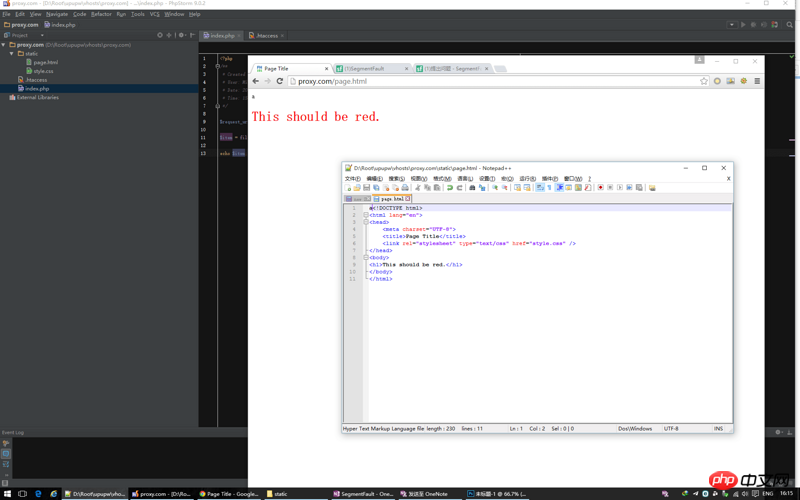Image resolution: width=800 pixels, height=500 pixels.
Task: Click the Windows Start button
Action: pos(6,494)
